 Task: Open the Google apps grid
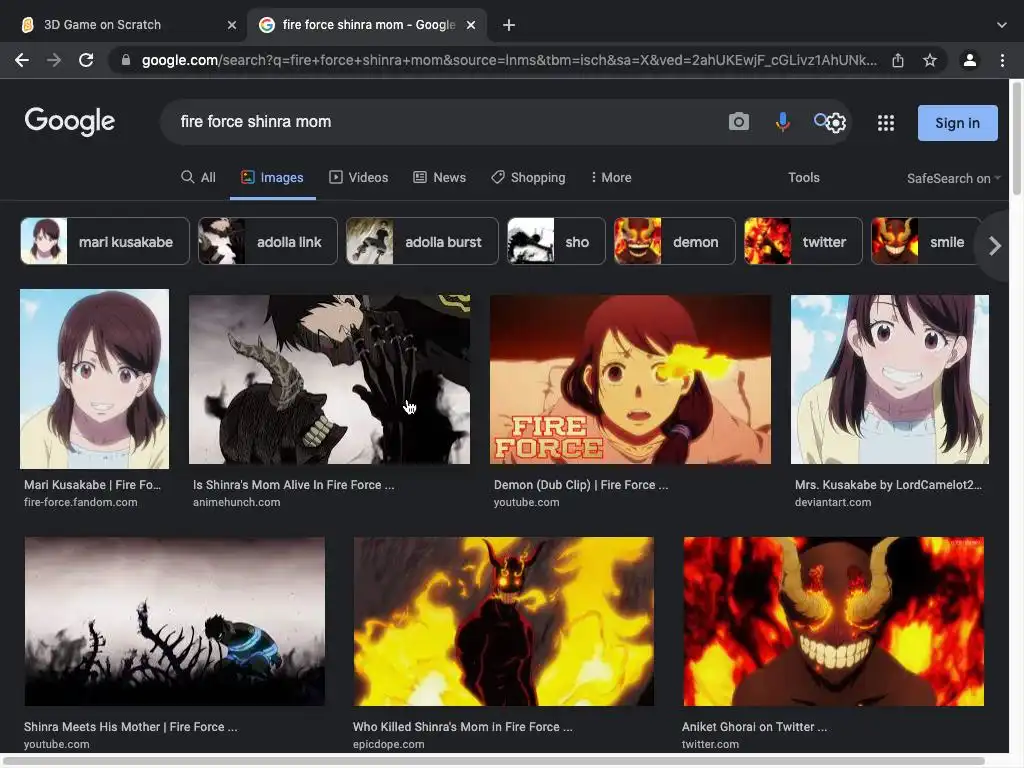[886, 123]
